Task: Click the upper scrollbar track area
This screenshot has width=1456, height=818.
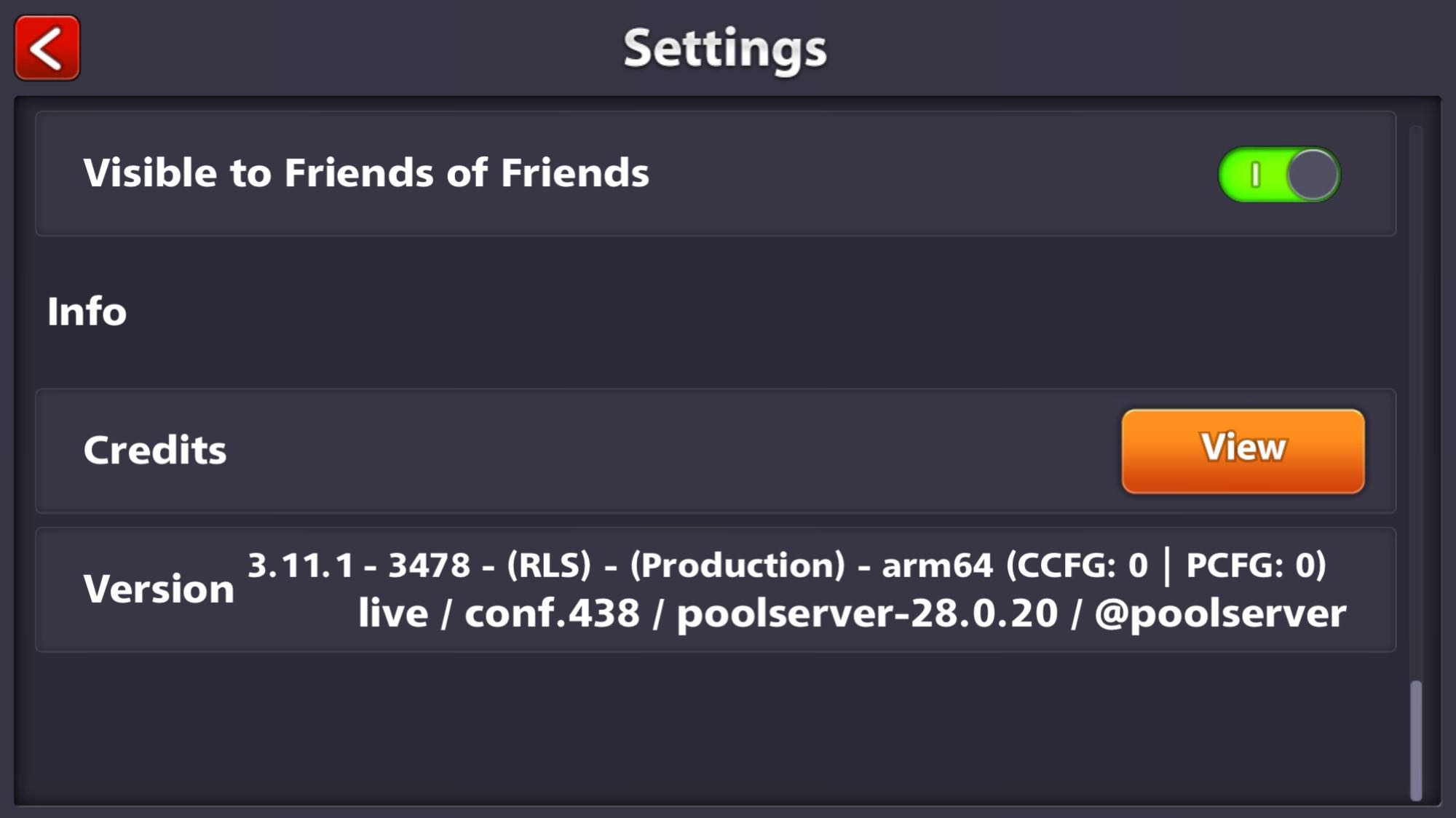Action: tap(1416, 364)
